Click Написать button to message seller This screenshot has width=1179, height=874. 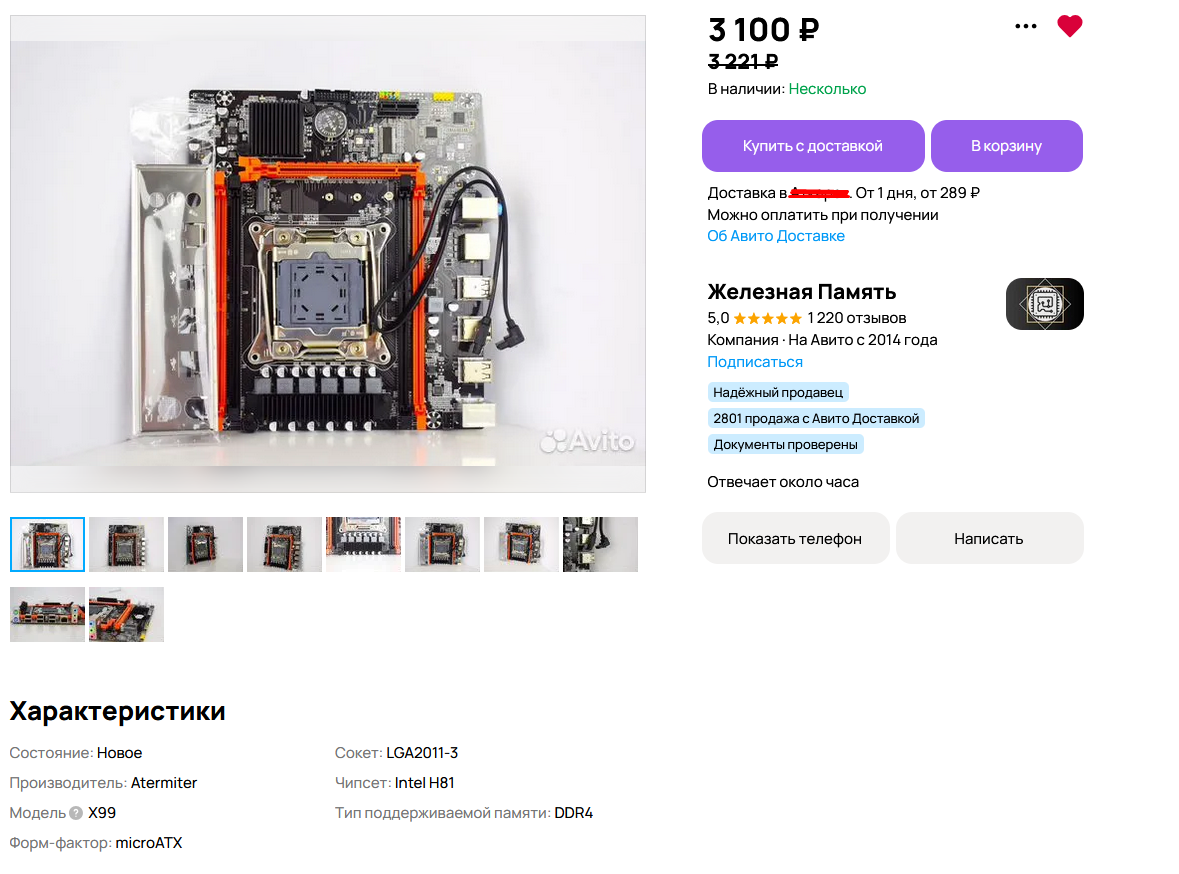click(x=990, y=539)
